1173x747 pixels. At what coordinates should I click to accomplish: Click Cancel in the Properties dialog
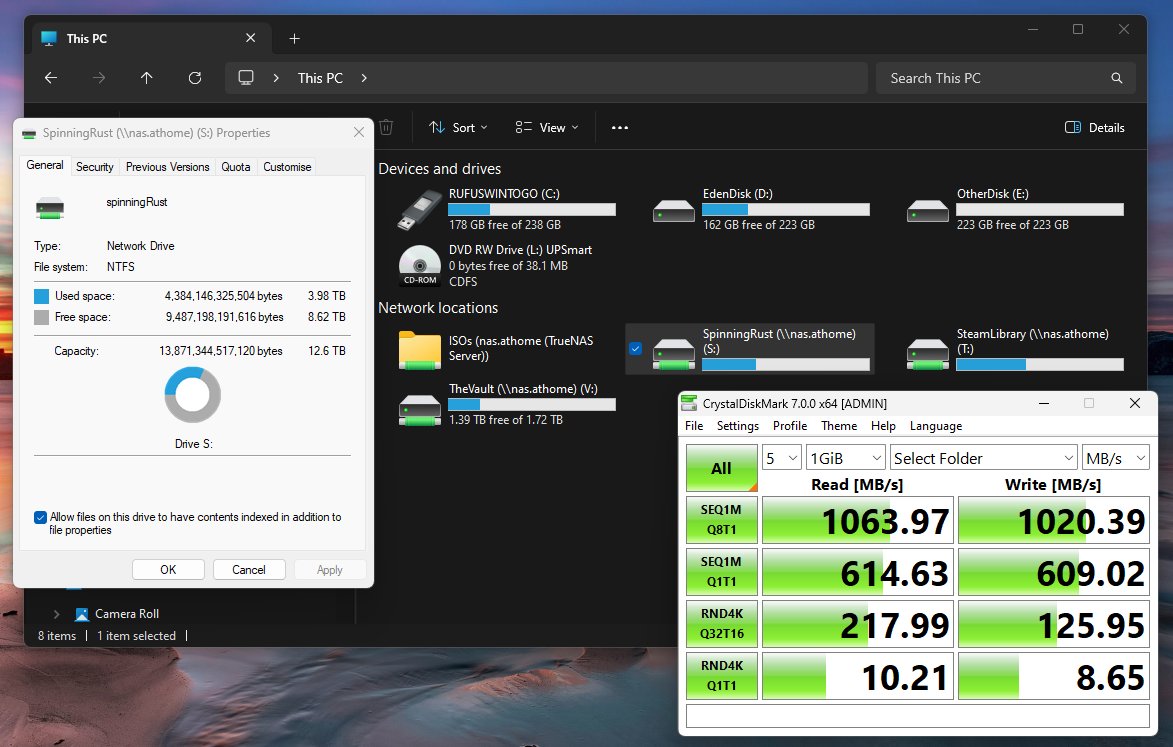tap(249, 570)
